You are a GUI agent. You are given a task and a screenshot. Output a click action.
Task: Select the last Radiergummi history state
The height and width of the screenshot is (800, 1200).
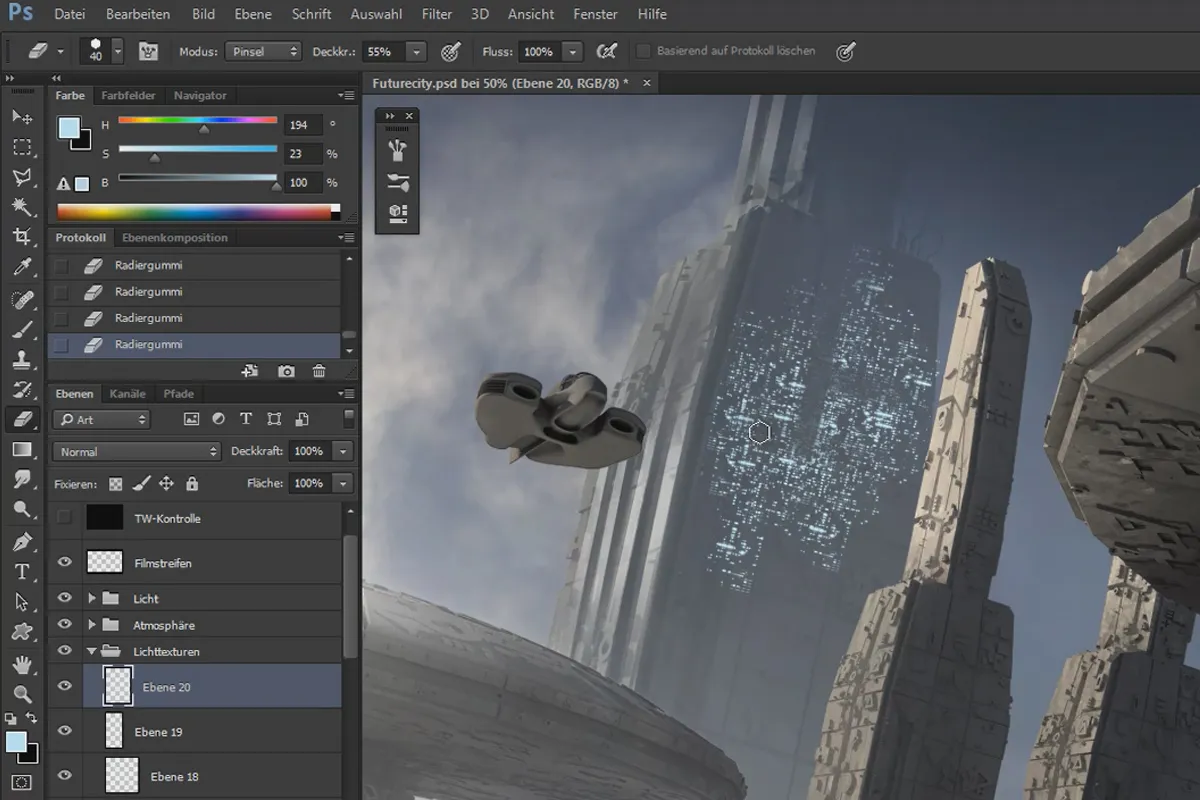pyautogui.click(x=194, y=344)
